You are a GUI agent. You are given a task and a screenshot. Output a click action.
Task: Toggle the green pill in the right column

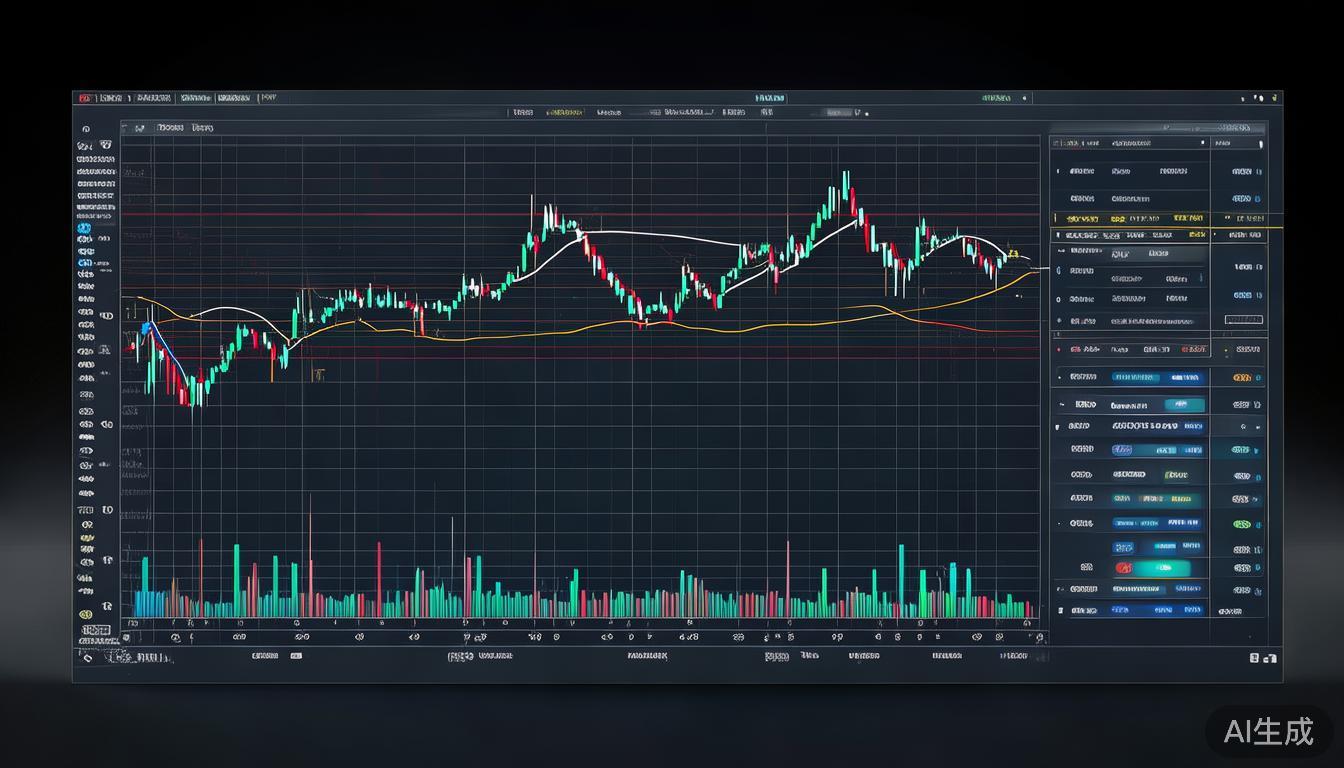[1242, 524]
